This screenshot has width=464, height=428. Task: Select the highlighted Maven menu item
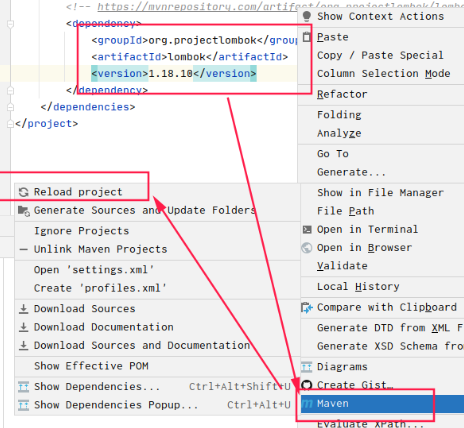point(382,404)
